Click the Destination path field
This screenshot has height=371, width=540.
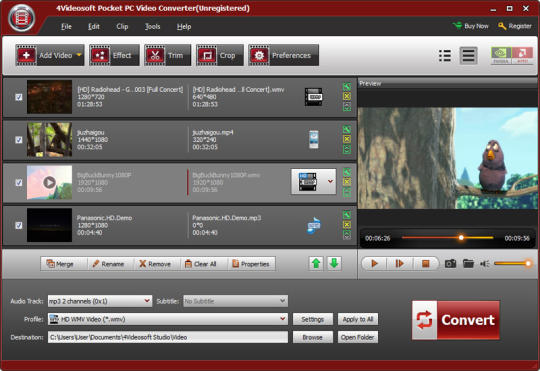coord(168,337)
